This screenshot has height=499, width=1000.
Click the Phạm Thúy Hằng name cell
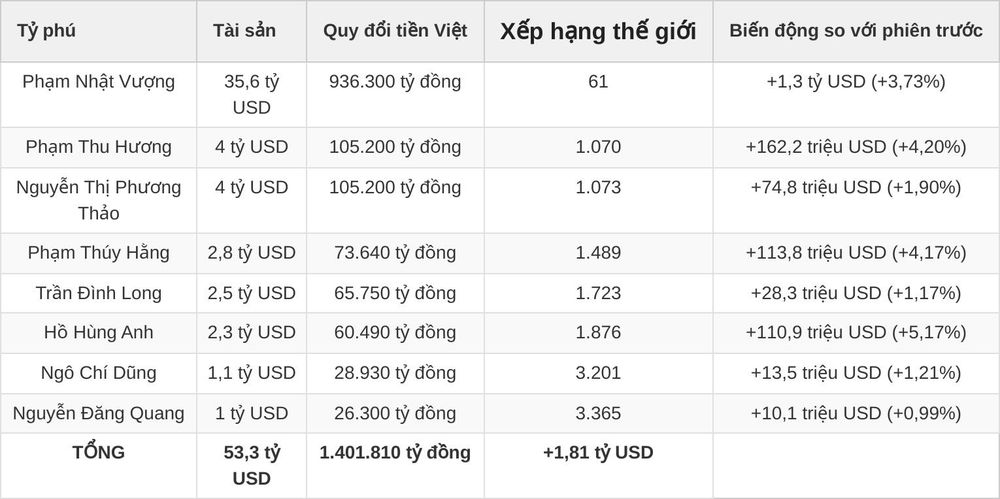(98, 253)
